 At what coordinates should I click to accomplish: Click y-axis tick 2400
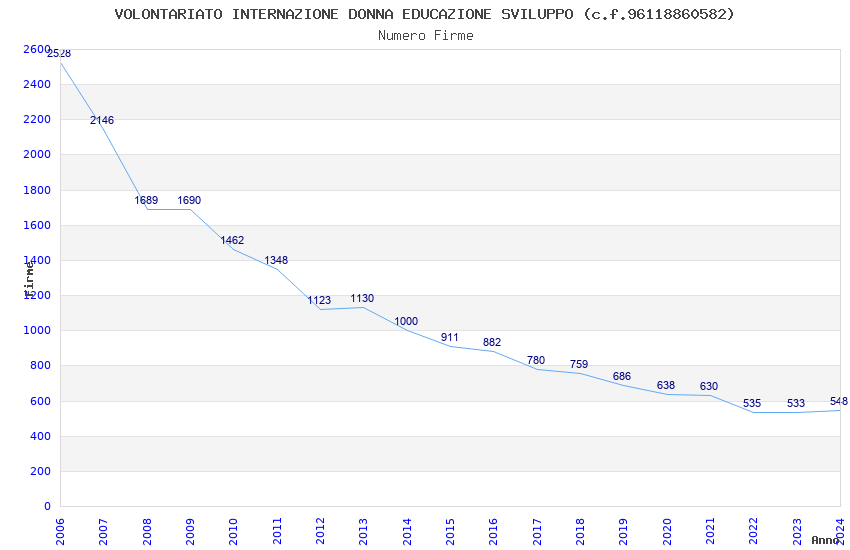[37, 85]
